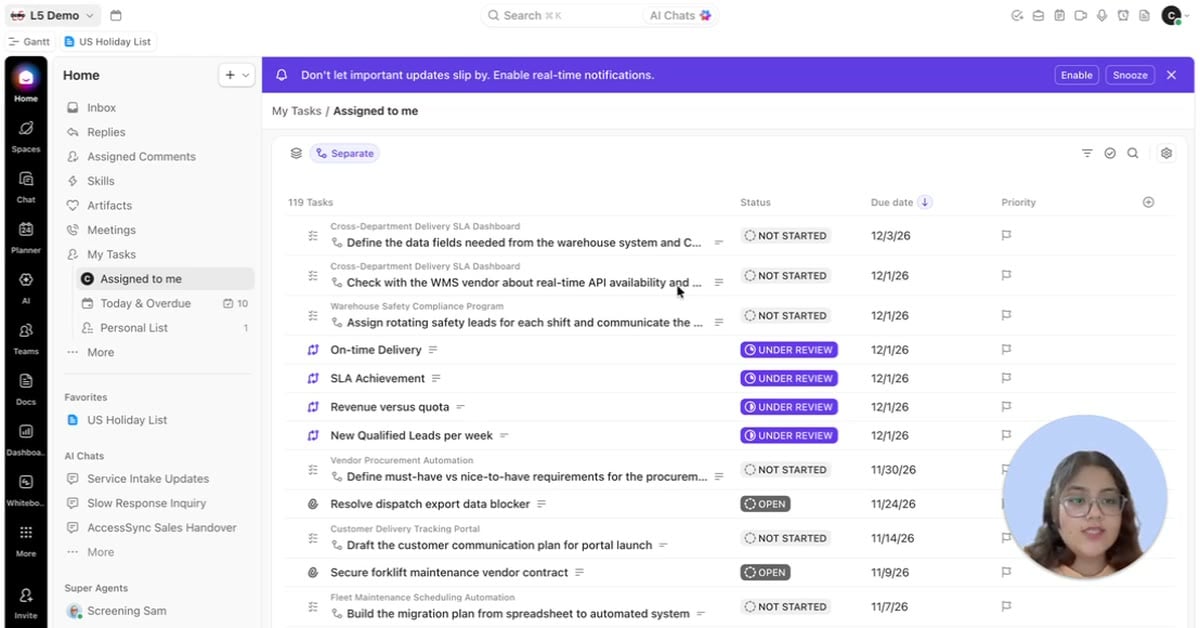Open the AI section in left rail
1200x628 pixels.
(x=26, y=287)
